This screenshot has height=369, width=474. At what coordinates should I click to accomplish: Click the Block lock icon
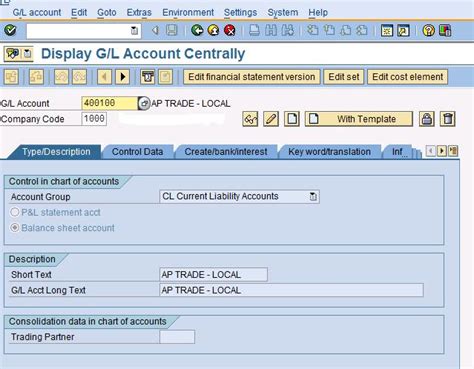tap(427, 119)
